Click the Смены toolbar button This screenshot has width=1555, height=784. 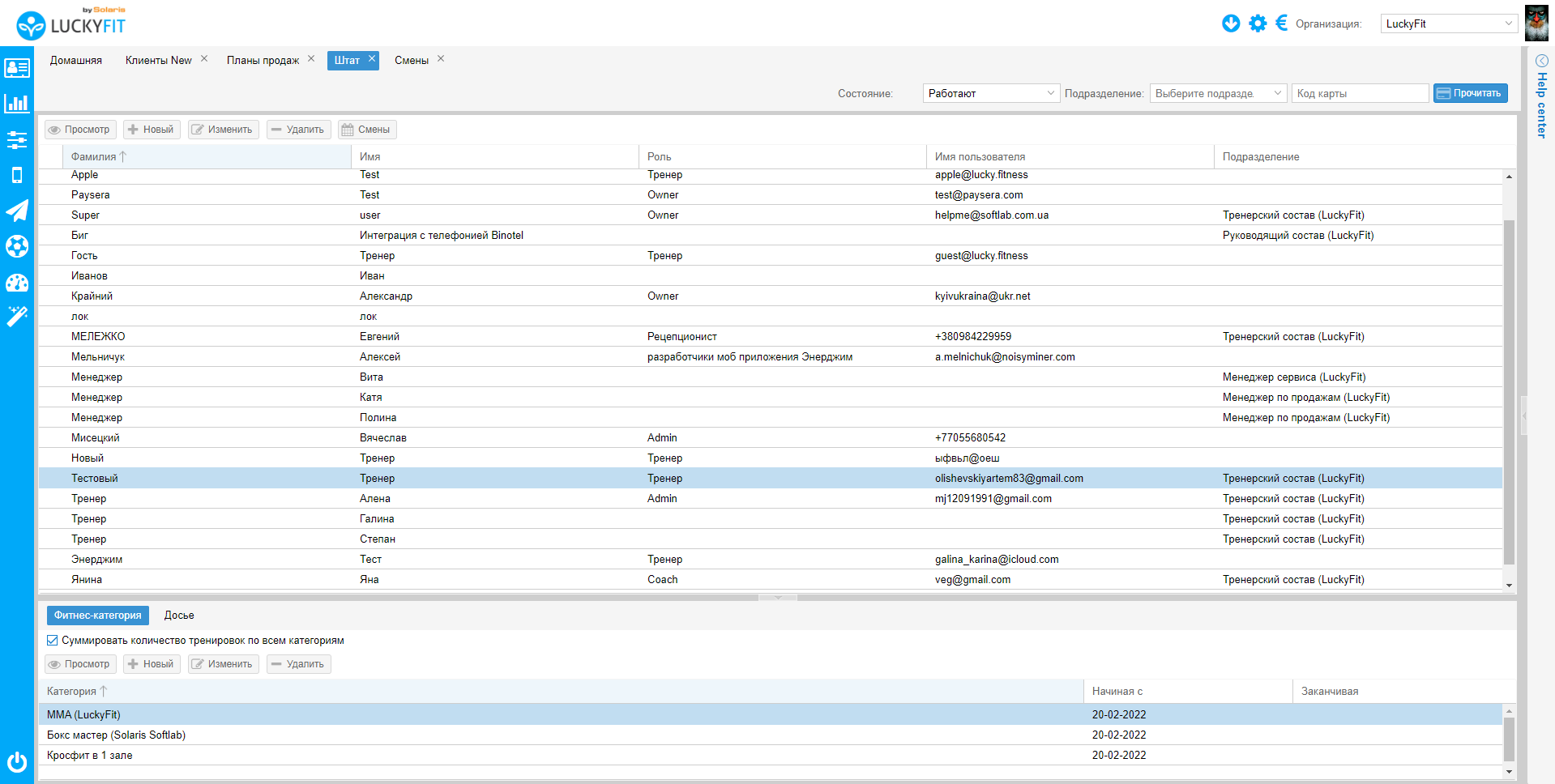point(367,130)
